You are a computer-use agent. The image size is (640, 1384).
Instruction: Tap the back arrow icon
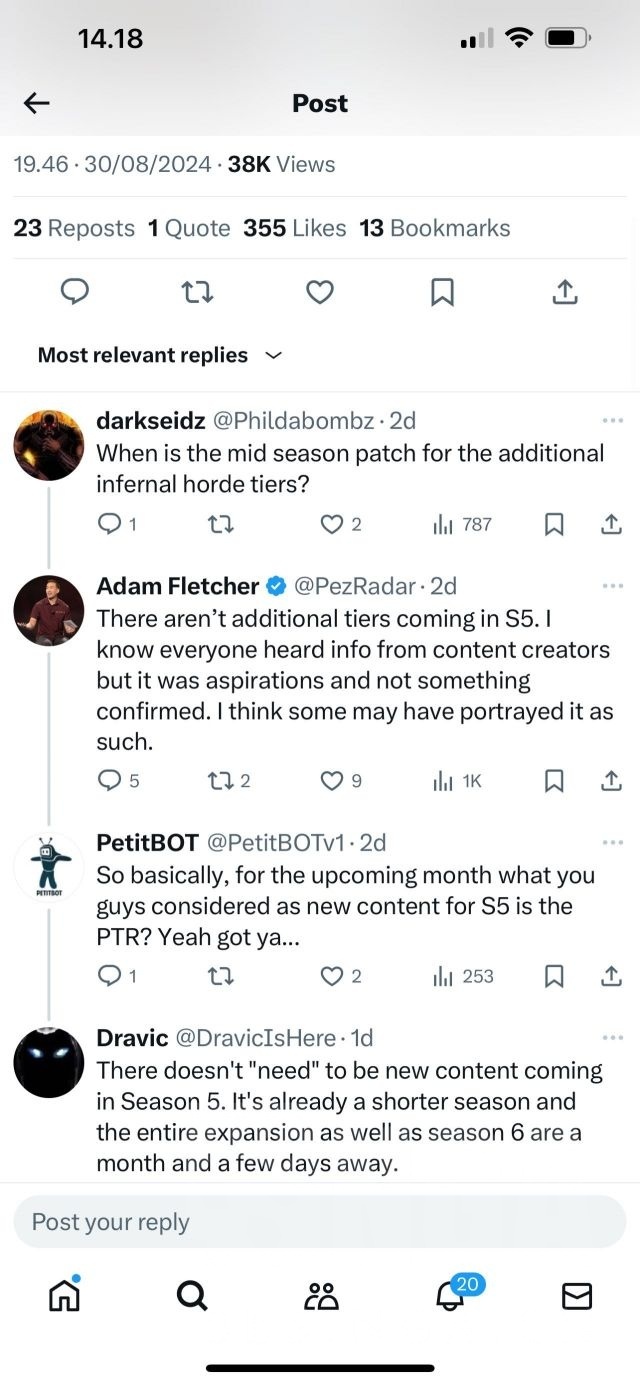(37, 103)
